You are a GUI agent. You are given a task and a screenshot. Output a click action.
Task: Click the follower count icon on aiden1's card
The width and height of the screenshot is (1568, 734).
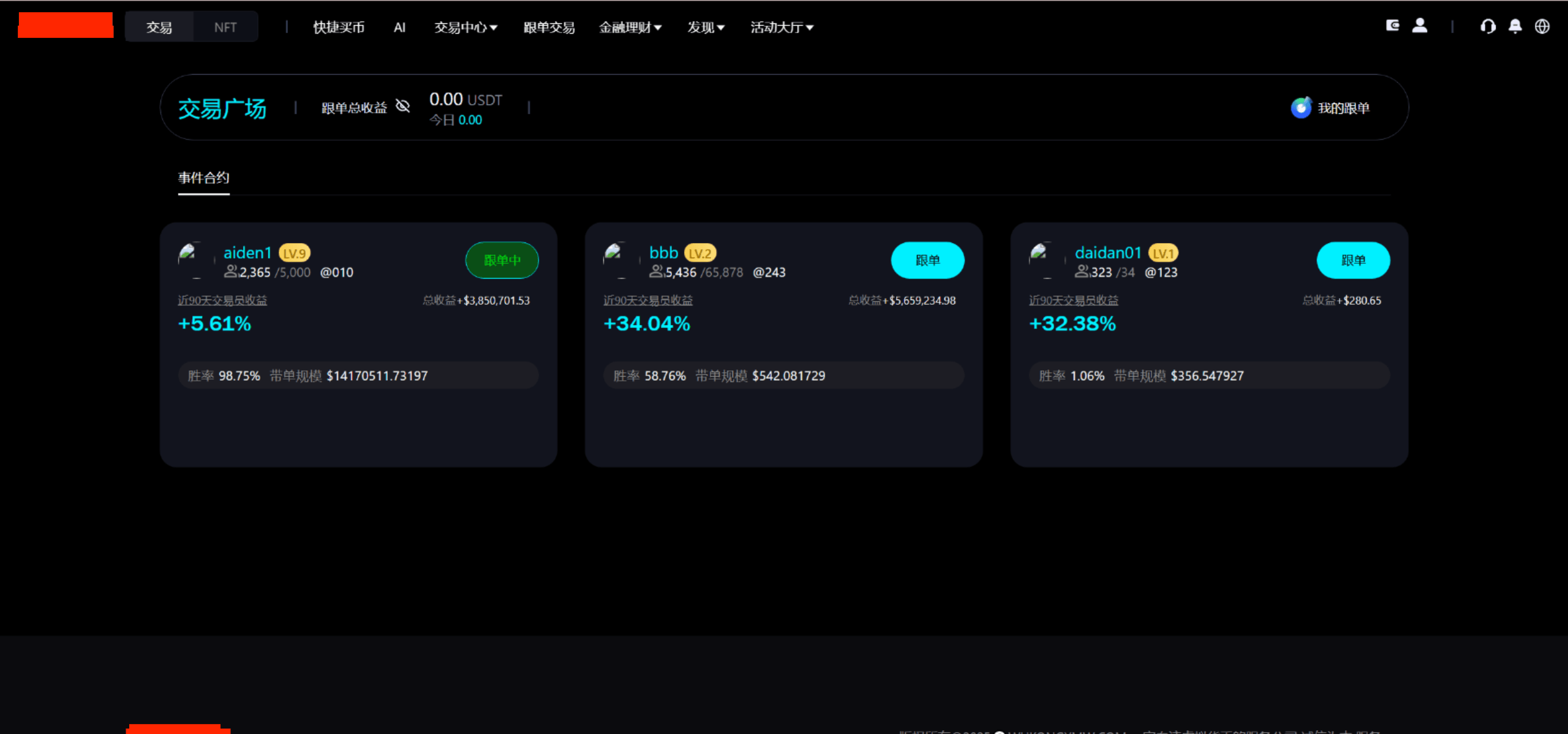tap(232, 271)
